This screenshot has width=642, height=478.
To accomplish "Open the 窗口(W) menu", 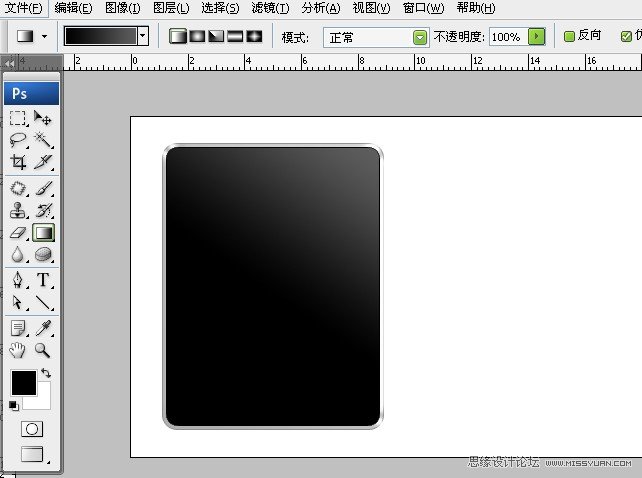I will coord(423,8).
